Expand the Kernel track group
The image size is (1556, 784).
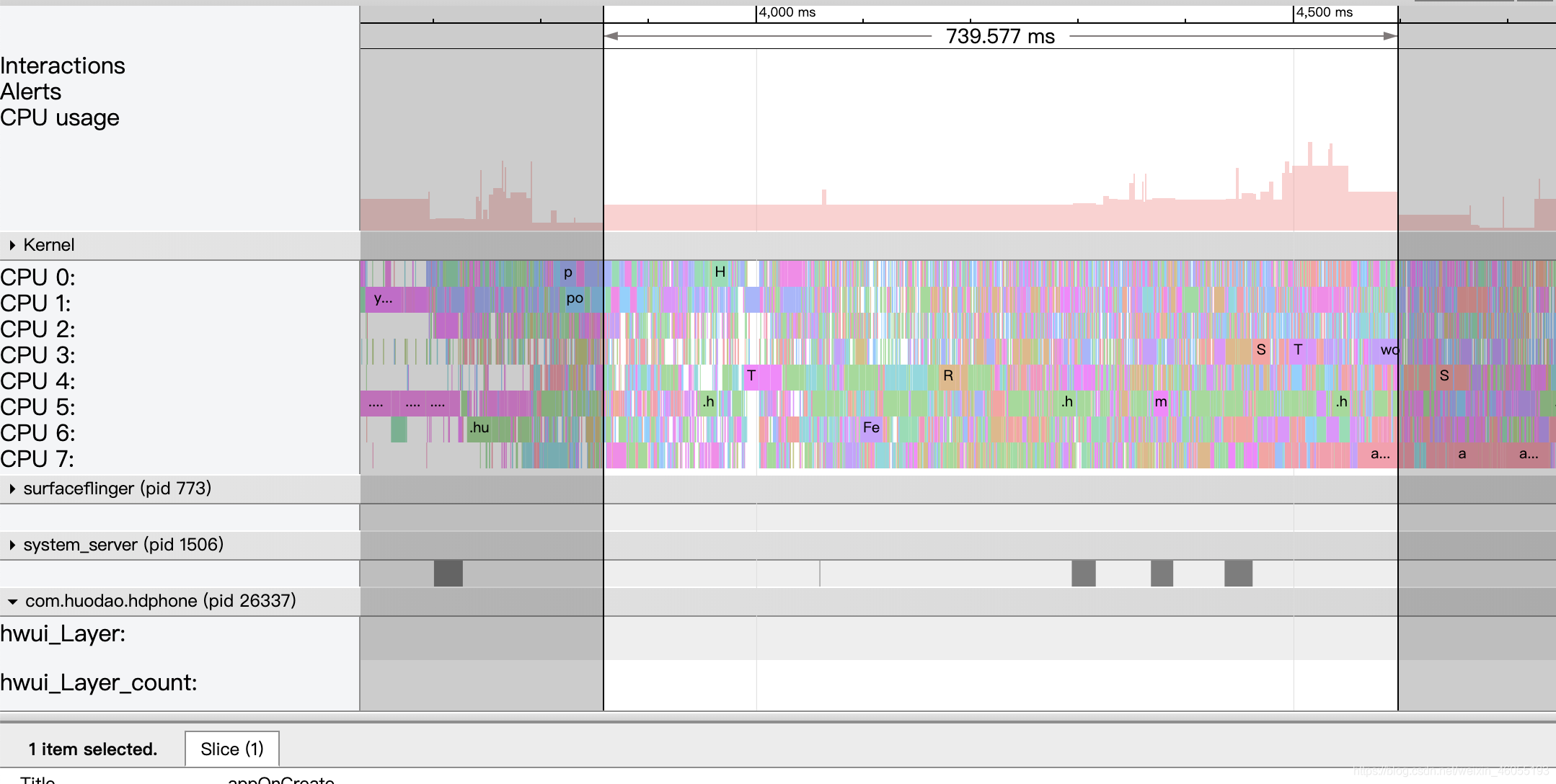[x=12, y=245]
